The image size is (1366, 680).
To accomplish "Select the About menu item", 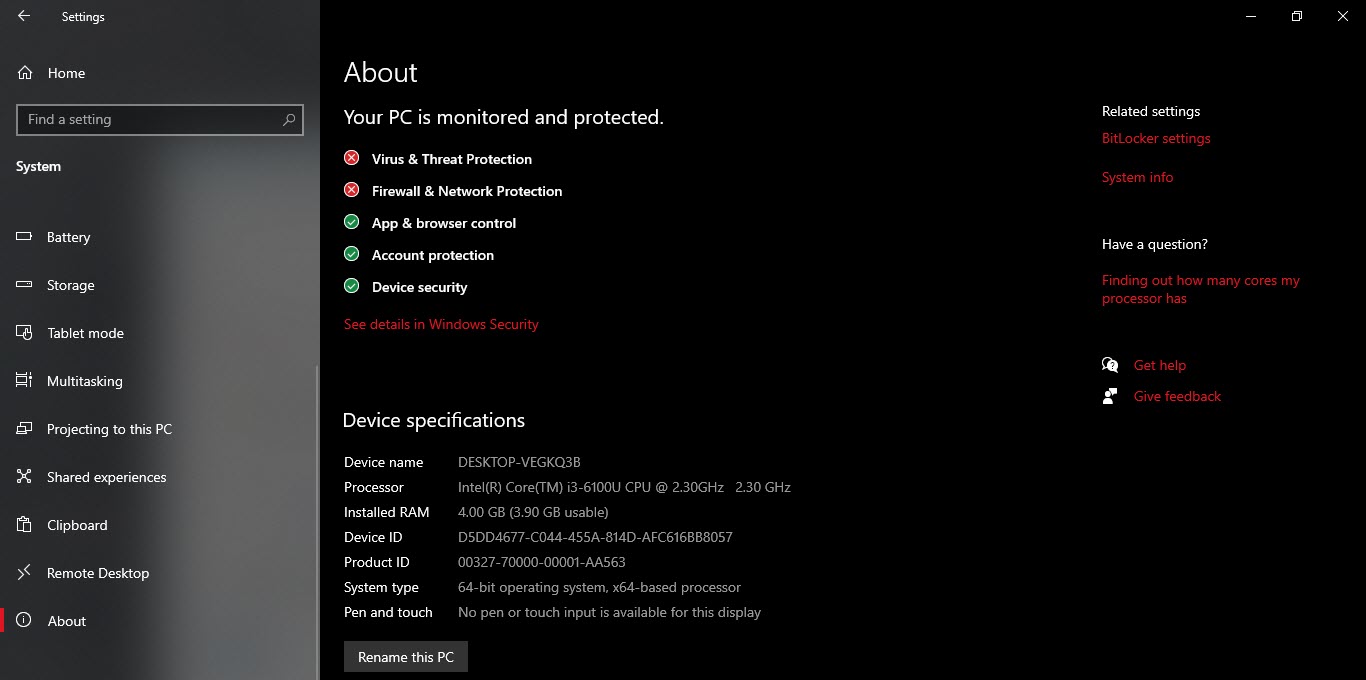I will [66, 621].
